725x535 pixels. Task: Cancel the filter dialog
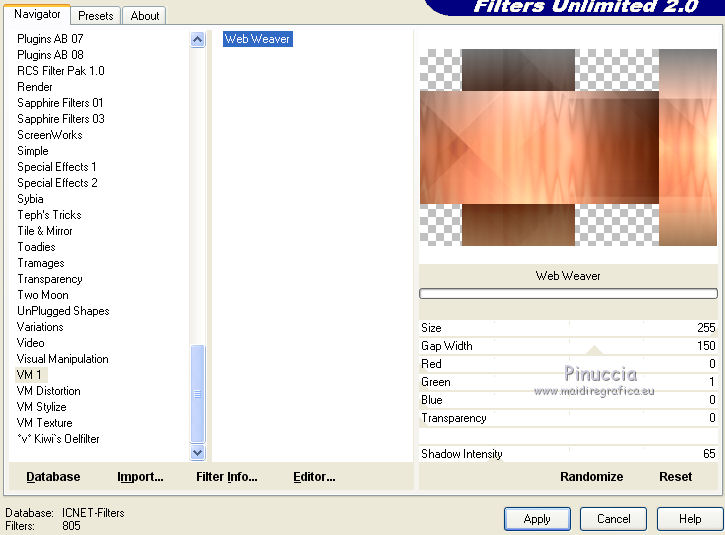pos(614,519)
